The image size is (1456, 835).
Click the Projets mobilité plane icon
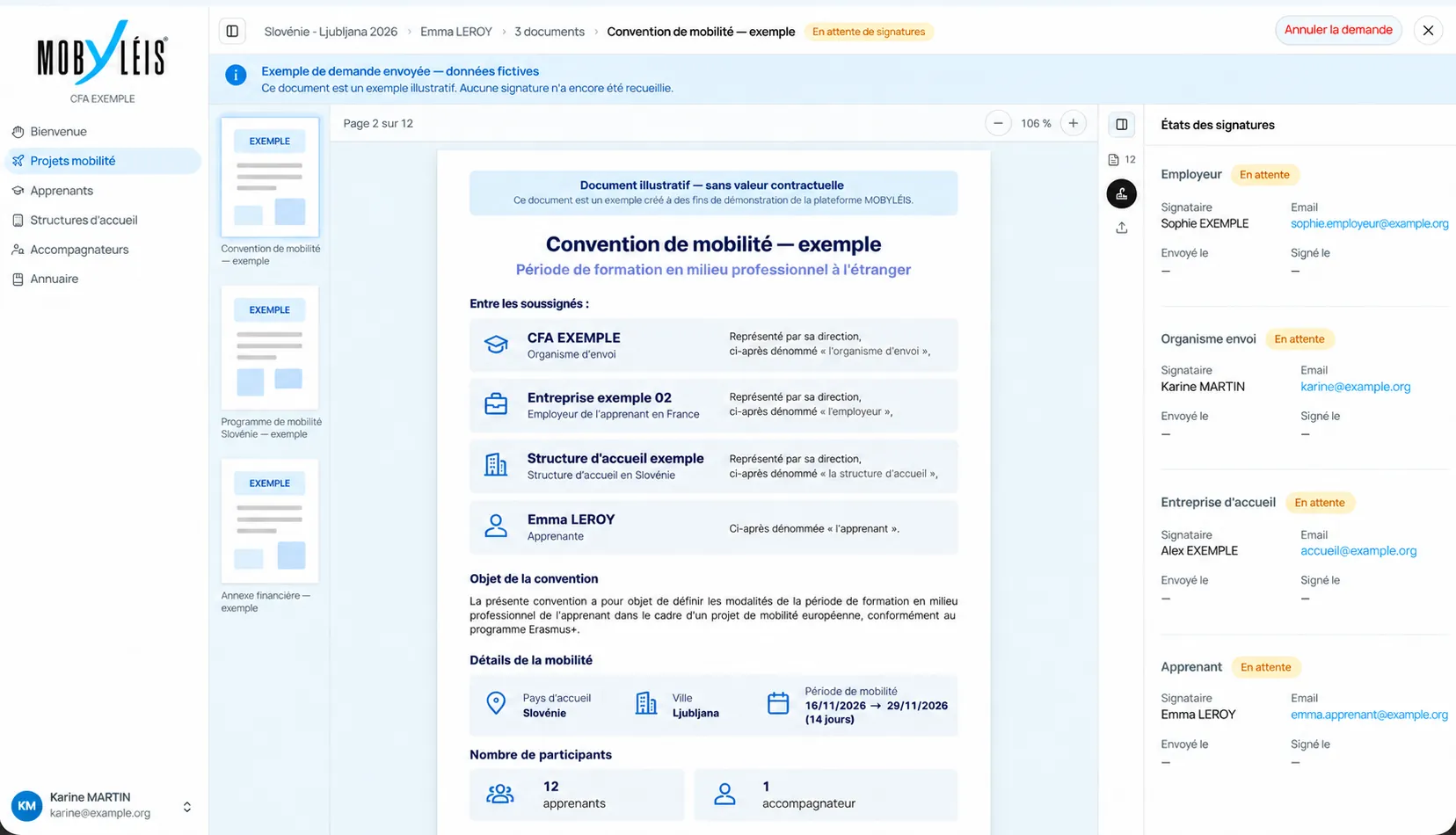[x=18, y=161]
